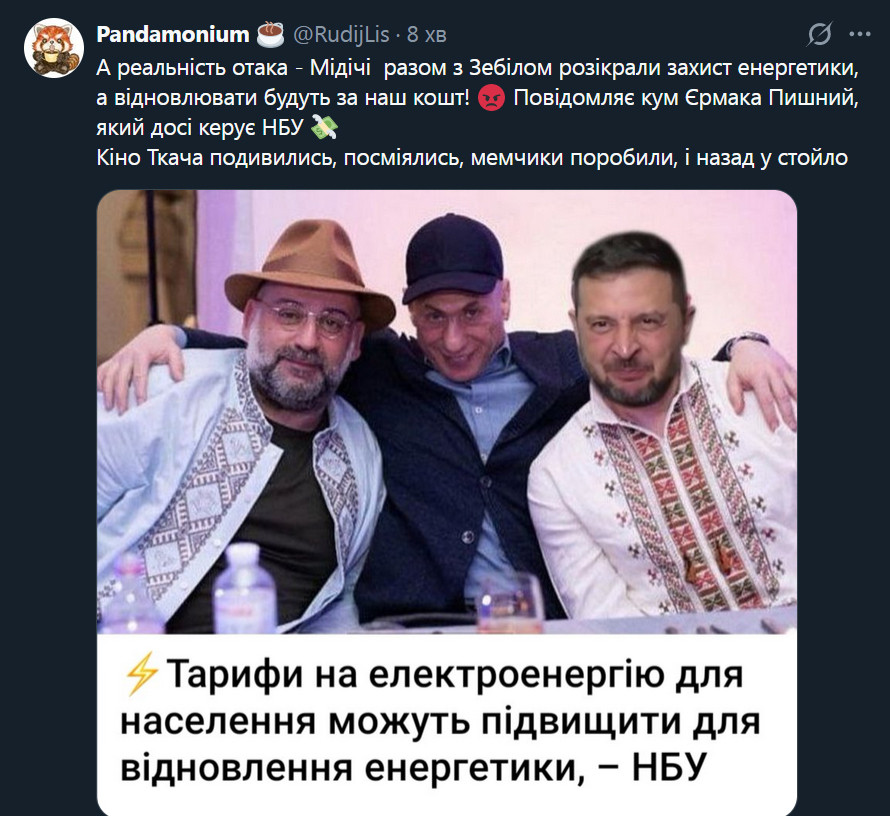Image resolution: width=890 pixels, height=816 pixels.
Task: Open the @RudijLis handle link
Action: click(x=341, y=35)
